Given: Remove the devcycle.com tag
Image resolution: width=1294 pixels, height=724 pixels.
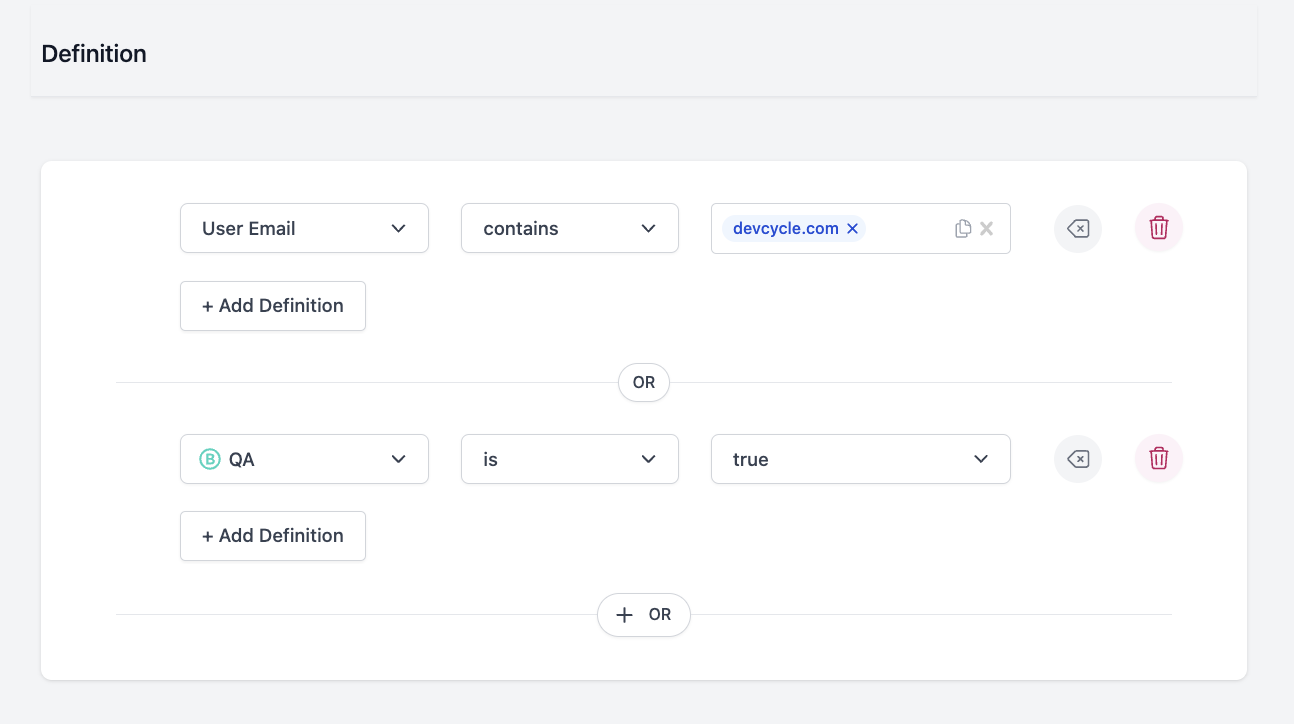Looking at the screenshot, I should pos(853,229).
